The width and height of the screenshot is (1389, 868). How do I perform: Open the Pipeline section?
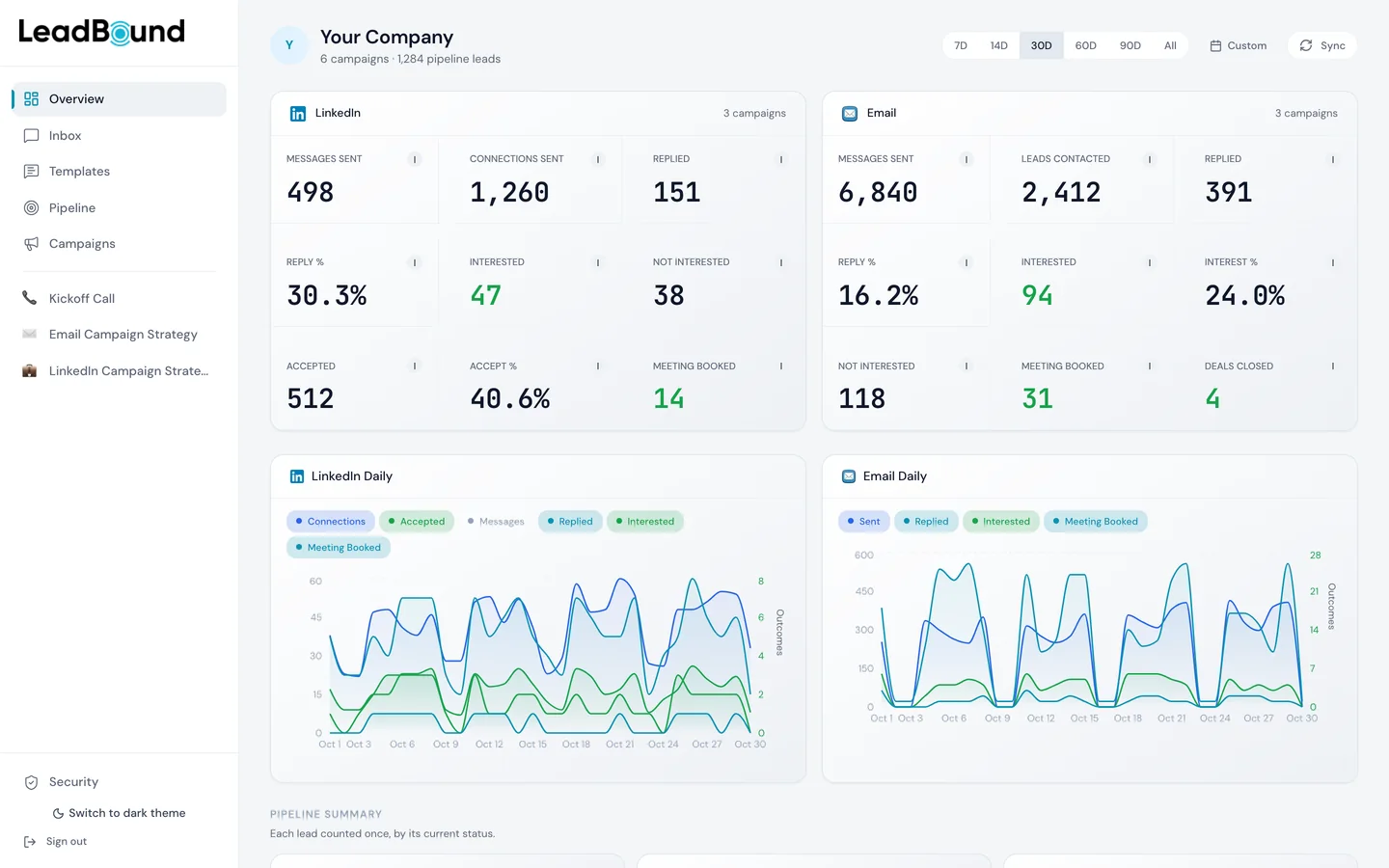pyautogui.click(x=120, y=208)
